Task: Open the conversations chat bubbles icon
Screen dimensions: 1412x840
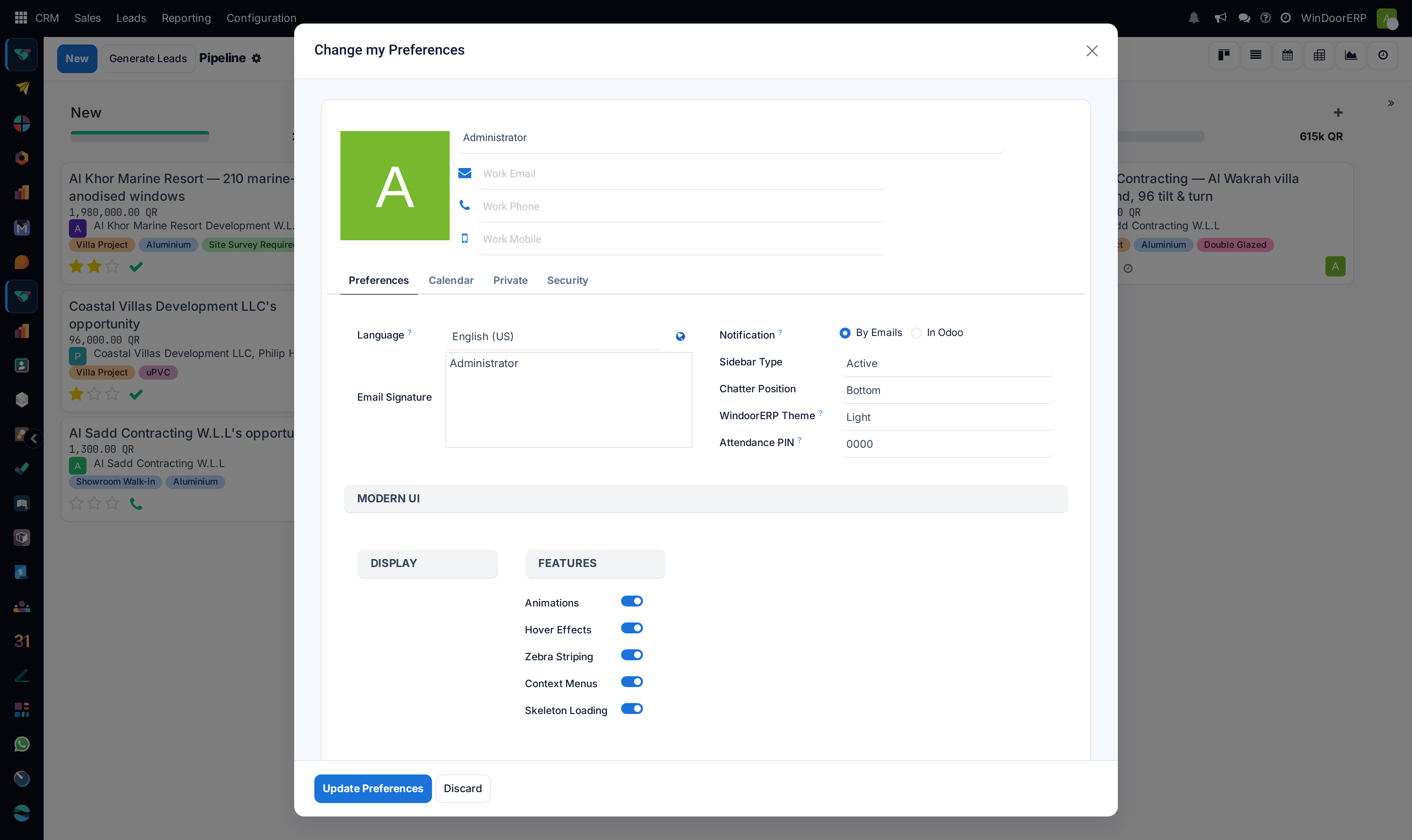Action: click(x=1244, y=18)
